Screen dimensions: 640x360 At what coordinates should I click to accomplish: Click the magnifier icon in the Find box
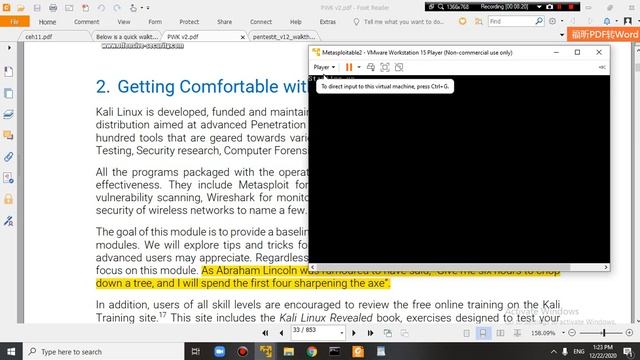539,21
